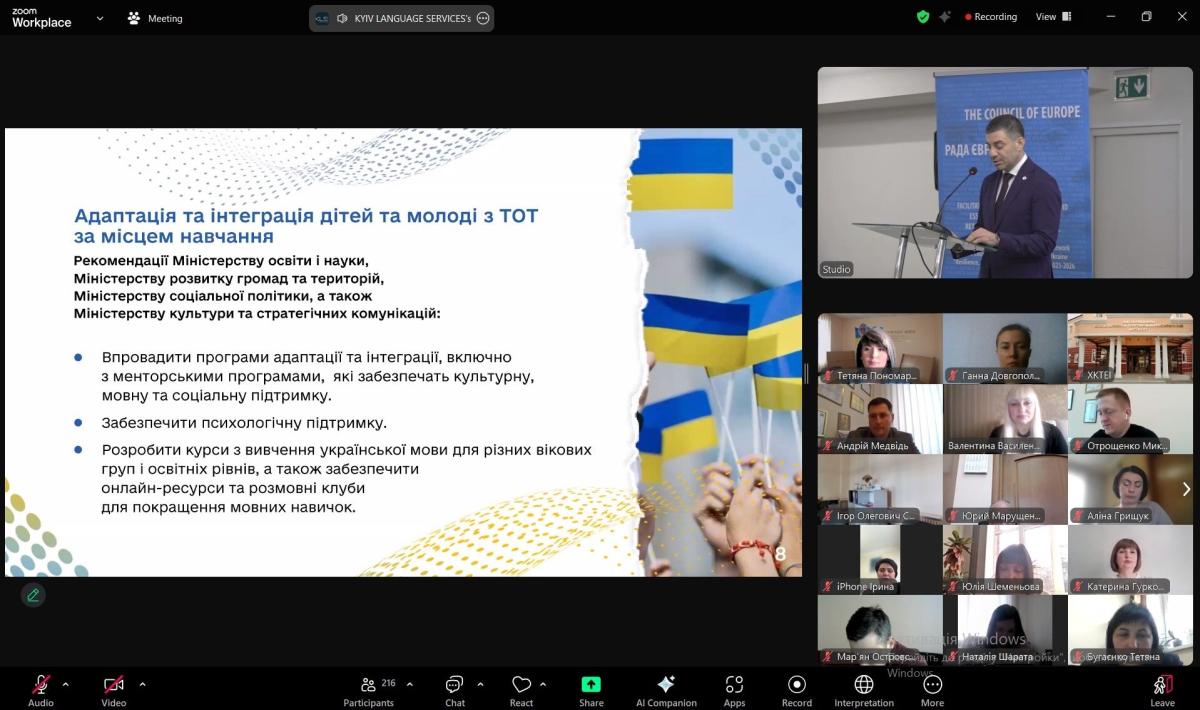Screen dimensions: 1200x710
Task: Open the View layout menu
Action: 1053,17
